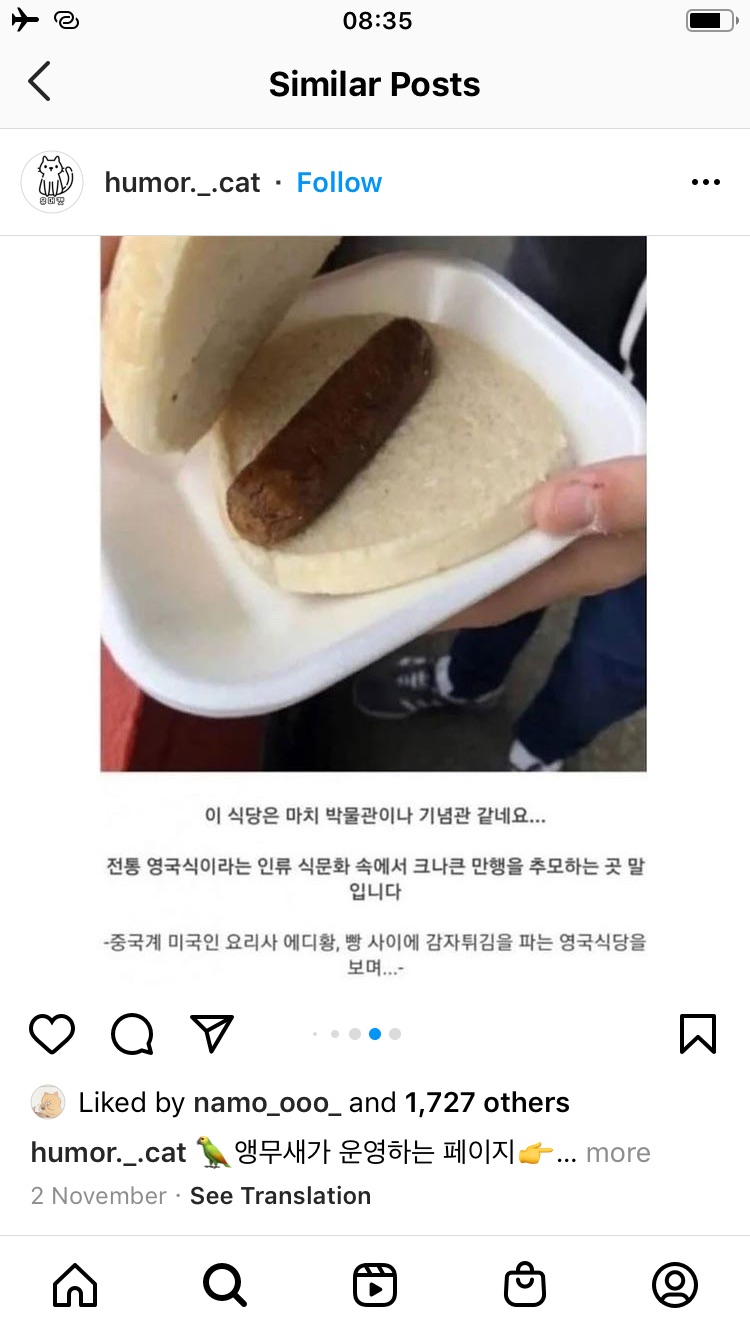Like the post with the heart icon
The height and width of the screenshot is (1334, 750).
point(52,1034)
